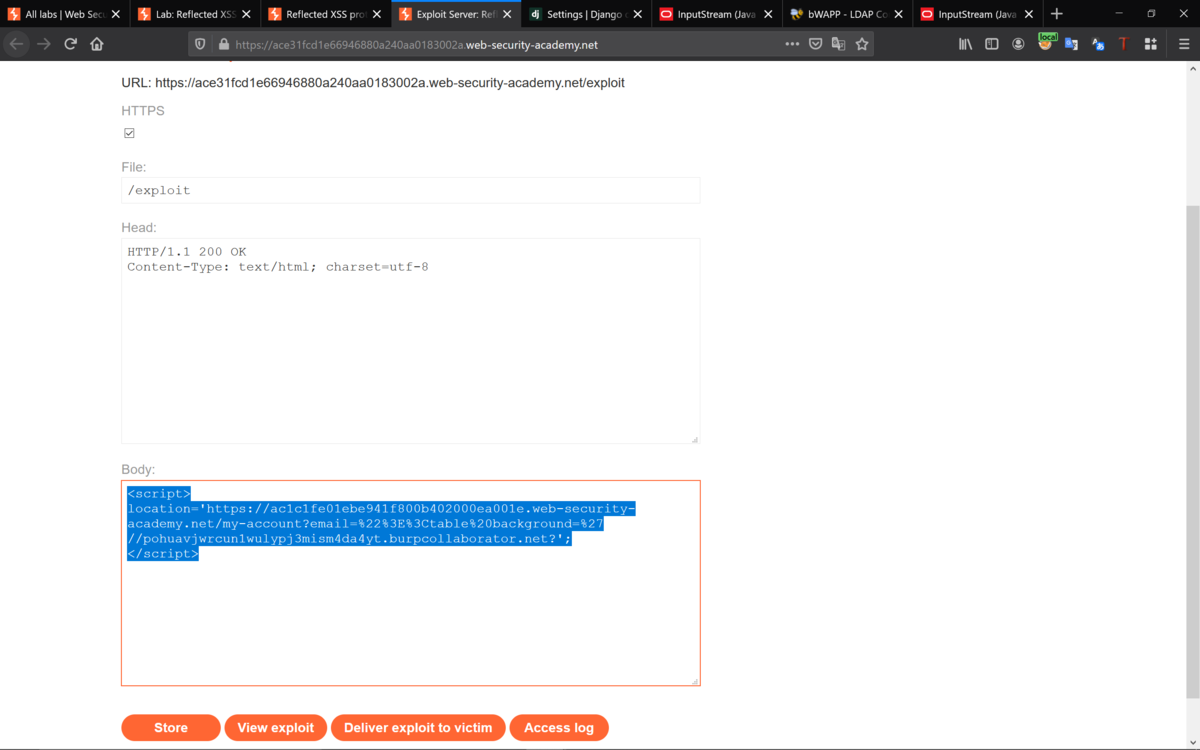Switch to 'Reflected XSS prot' tab
The height and width of the screenshot is (750, 1200).
tap(326, 14)
